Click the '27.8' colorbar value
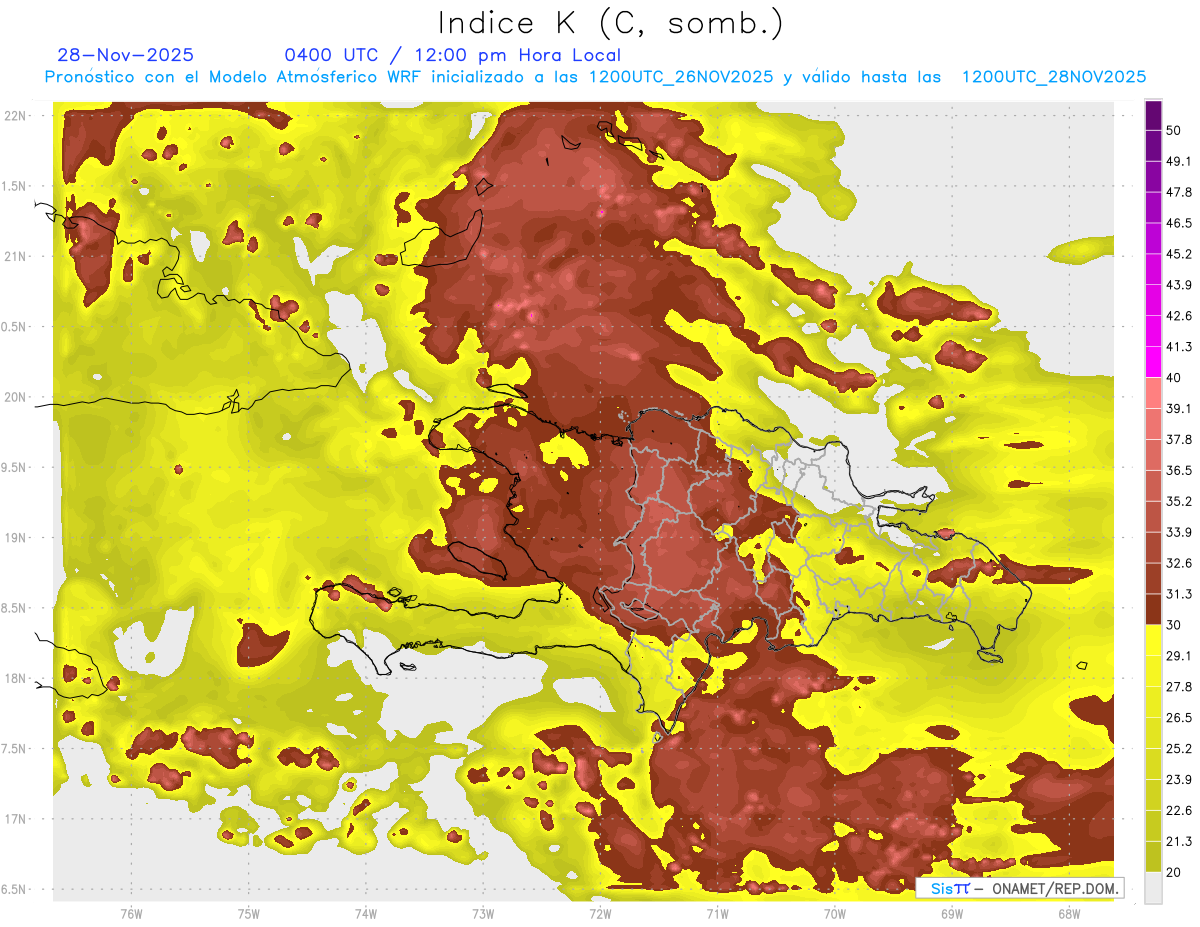 (1179, 686)
